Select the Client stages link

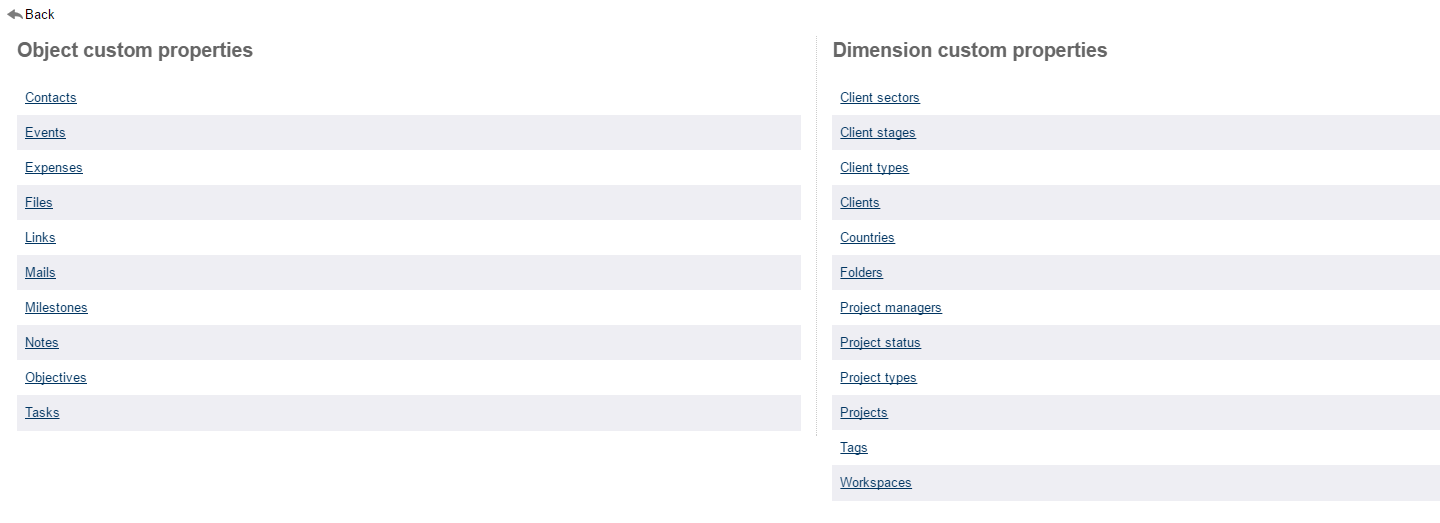[878, 133]
